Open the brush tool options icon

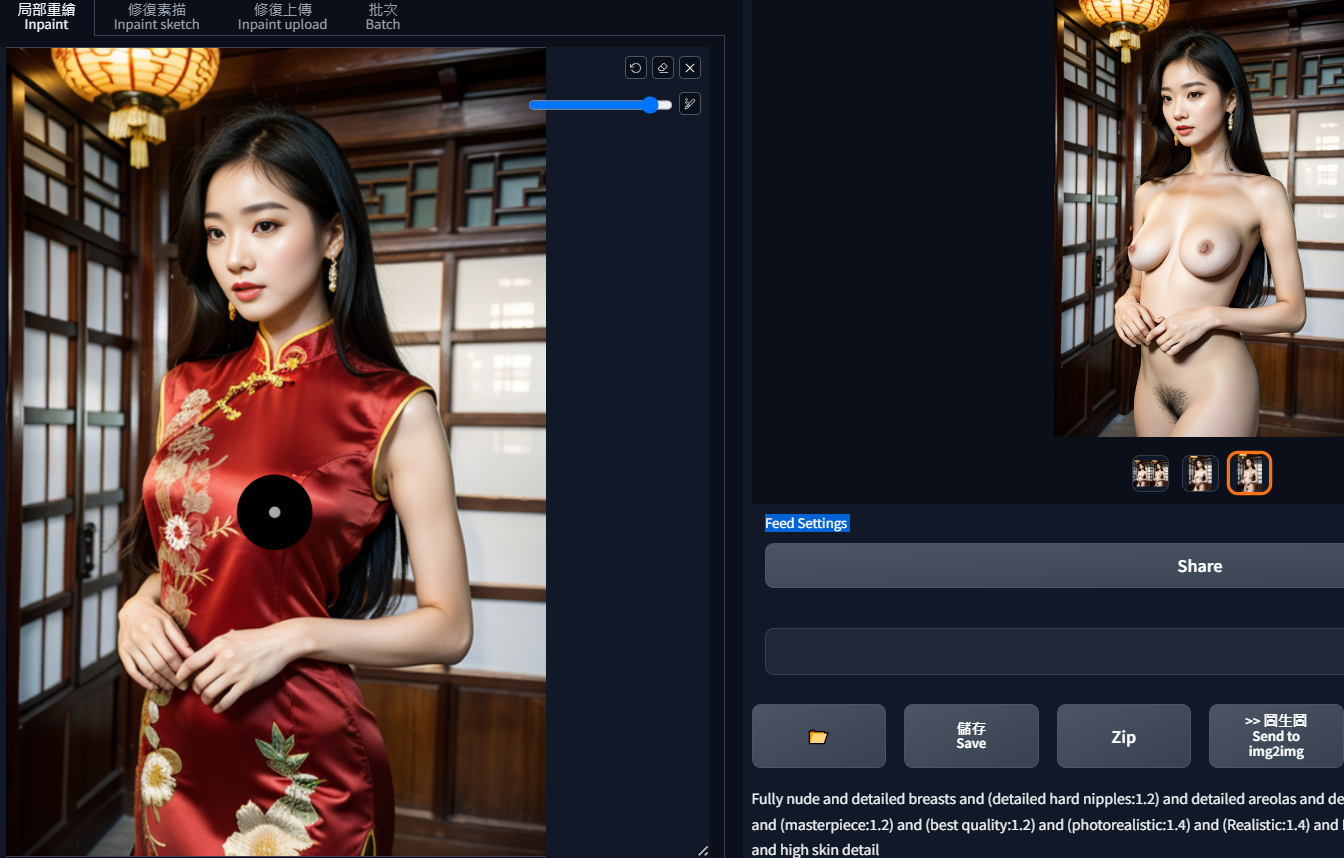pyautogui.click(x=690, y=104)
